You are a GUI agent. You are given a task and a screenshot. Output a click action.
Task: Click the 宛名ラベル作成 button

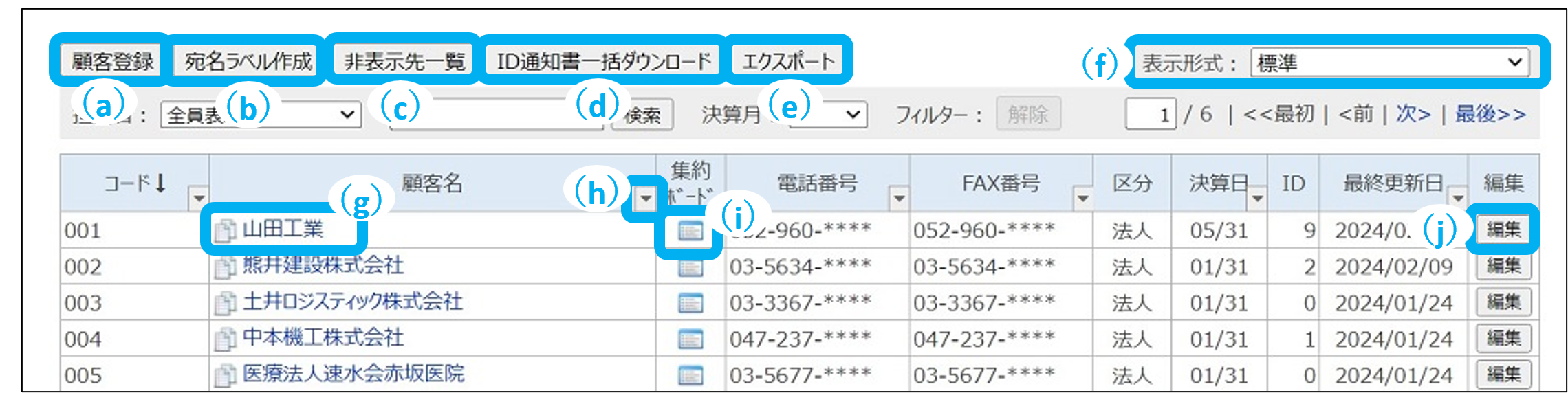248,61
